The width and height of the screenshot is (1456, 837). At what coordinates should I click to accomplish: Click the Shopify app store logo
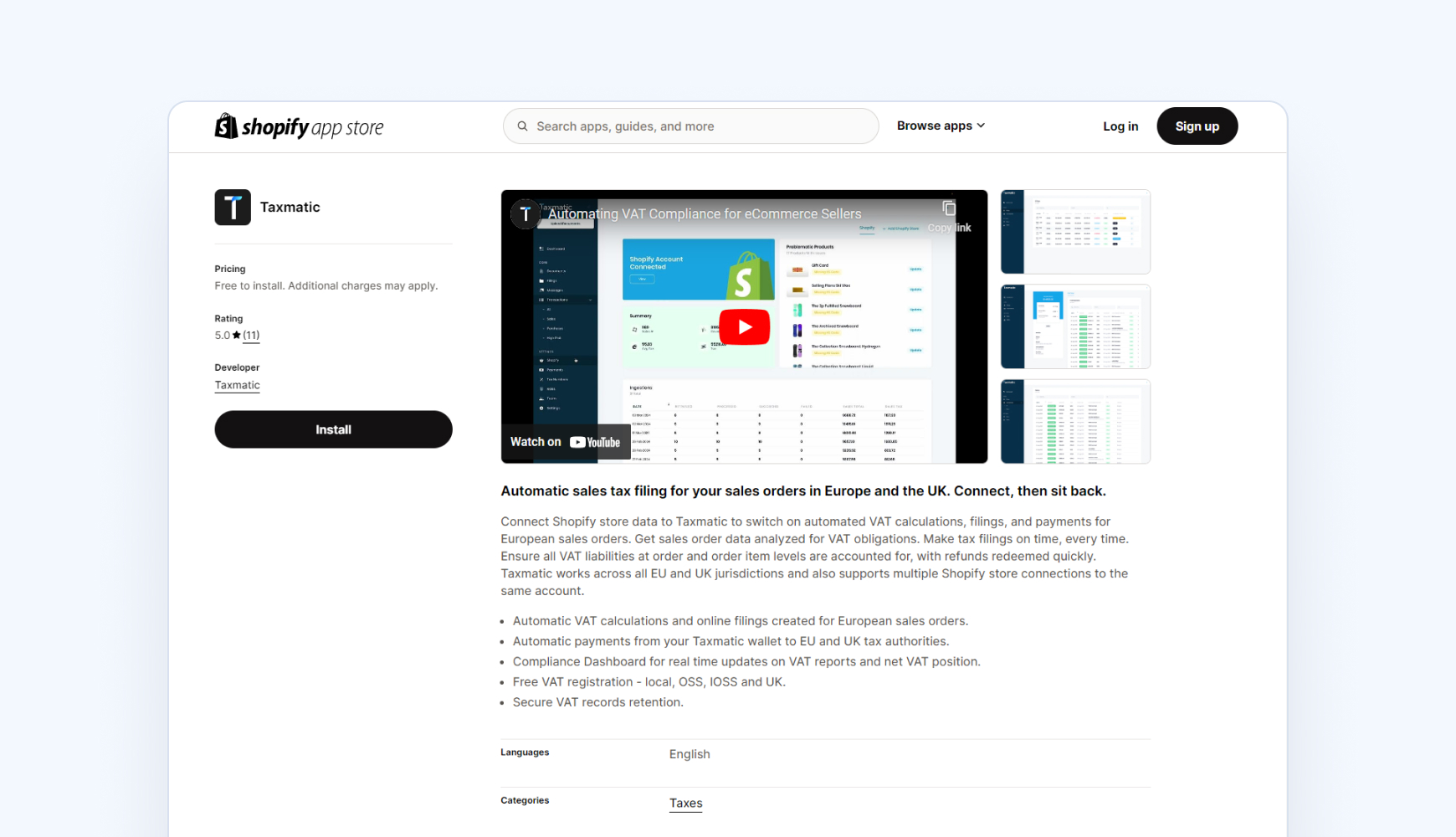pyautogui.click(x=299, y=126)
